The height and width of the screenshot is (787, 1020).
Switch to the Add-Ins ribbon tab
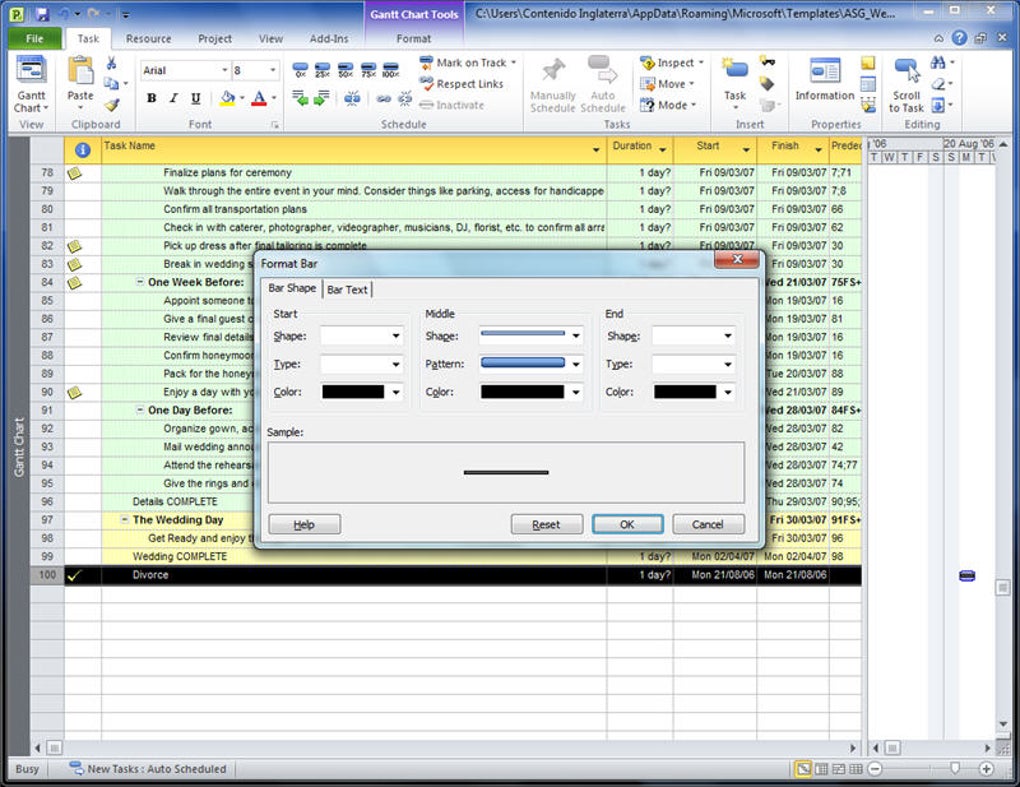(x=329, y=38)
